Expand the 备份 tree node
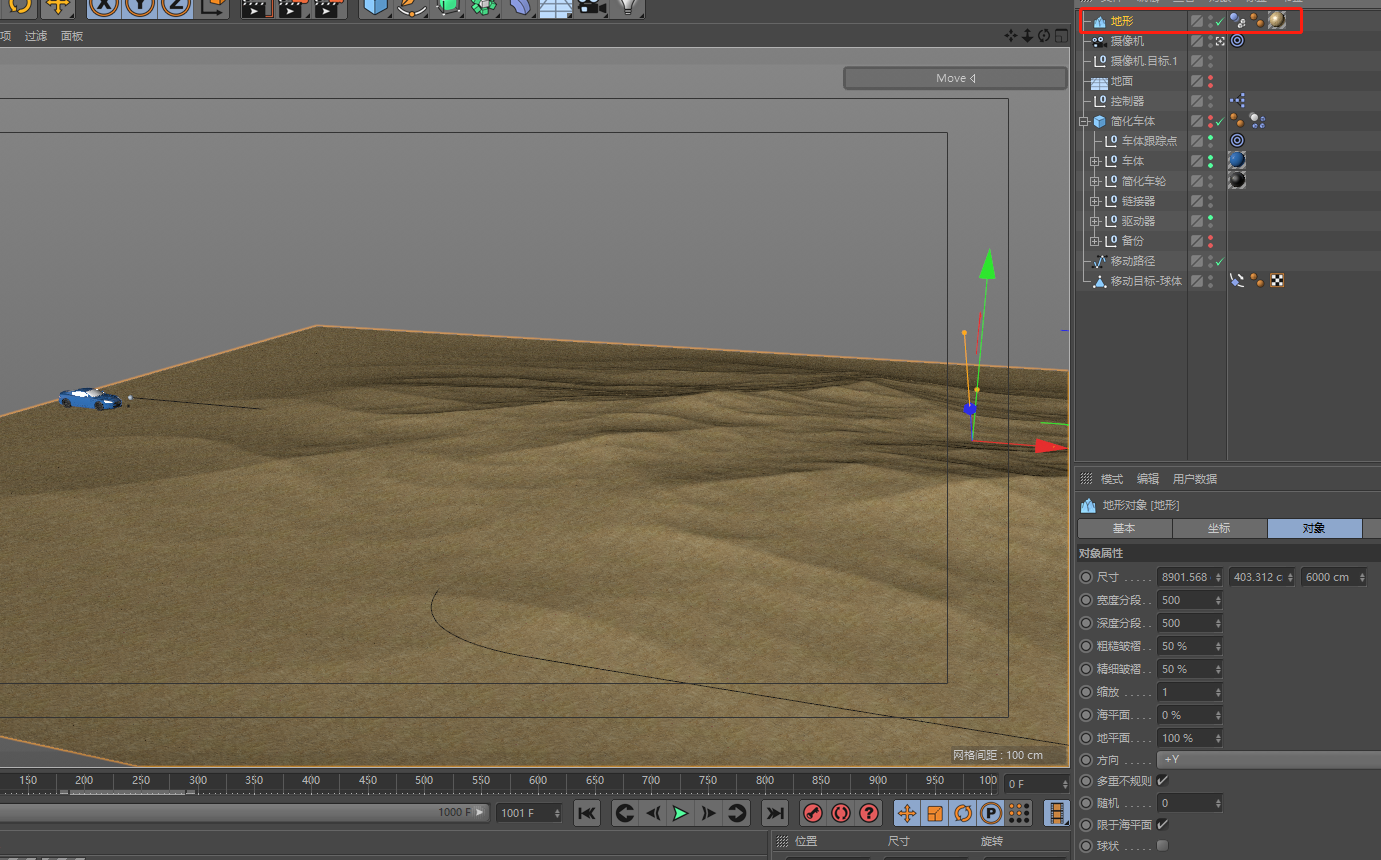Image resolution: width=1381 pixels, height=860 pixels. pyautogui.click(x=1095, y=241)
